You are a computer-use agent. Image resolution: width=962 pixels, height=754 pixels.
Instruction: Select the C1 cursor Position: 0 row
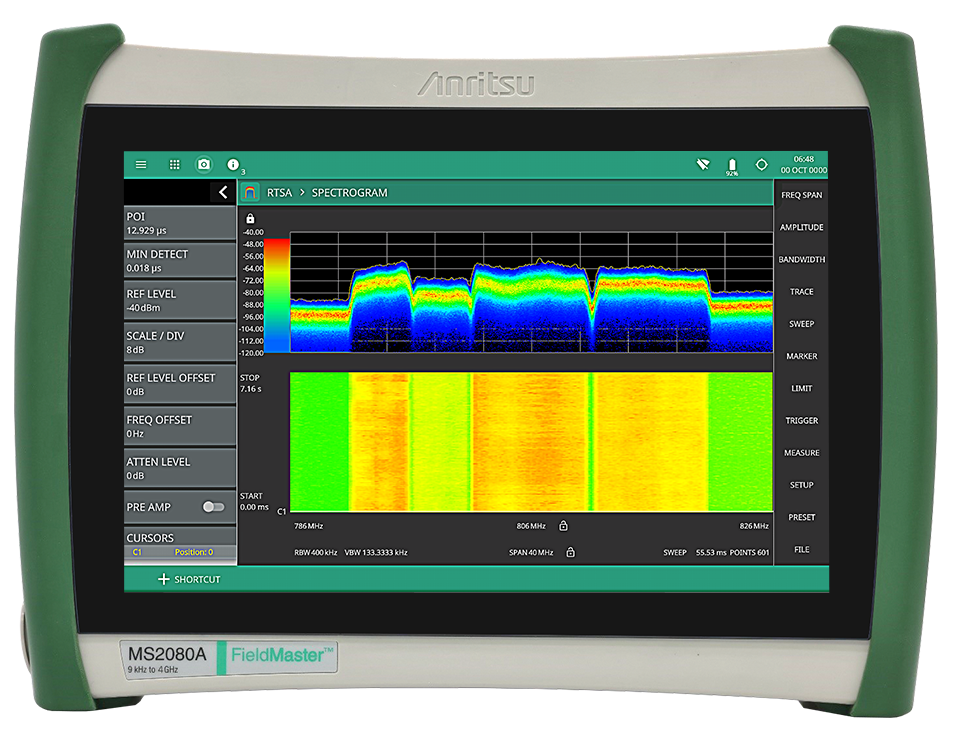point(180,552)
